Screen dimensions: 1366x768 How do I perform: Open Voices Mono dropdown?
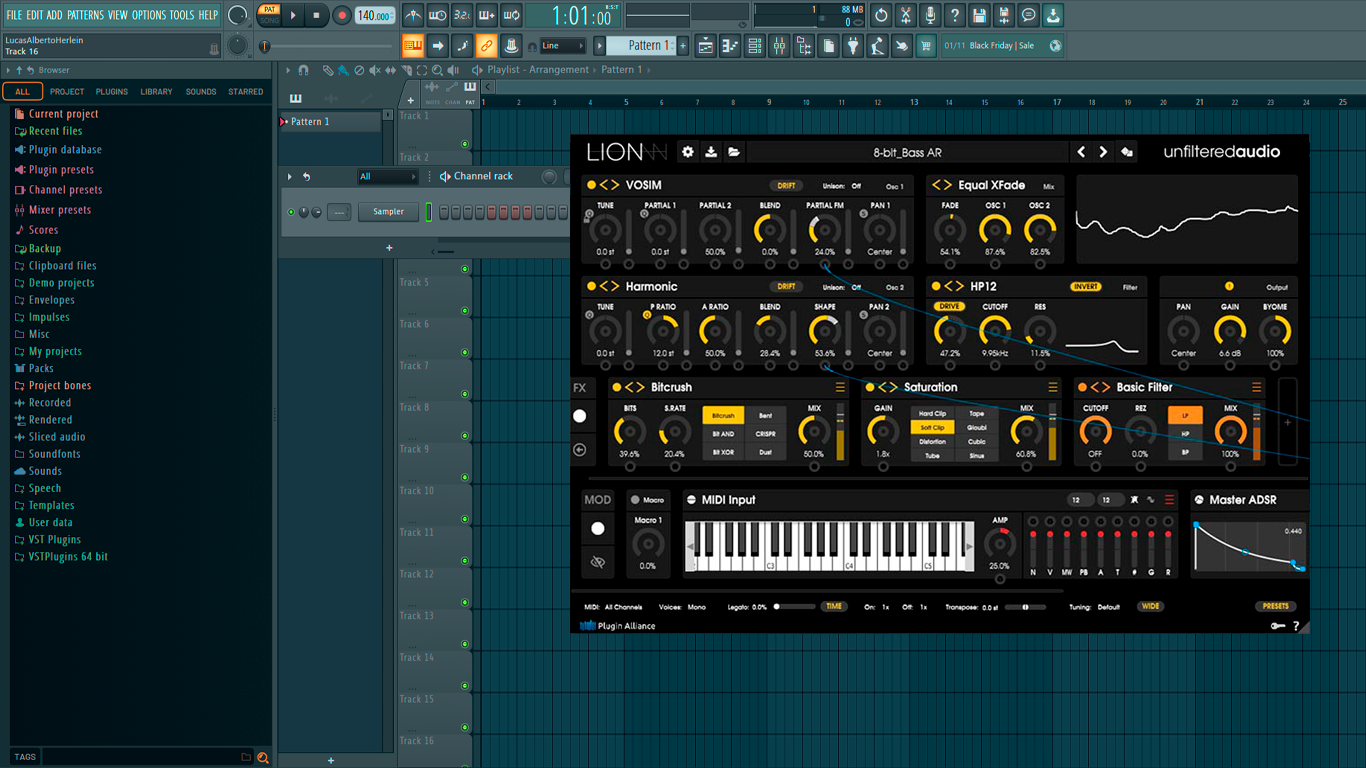pos(697,607)
